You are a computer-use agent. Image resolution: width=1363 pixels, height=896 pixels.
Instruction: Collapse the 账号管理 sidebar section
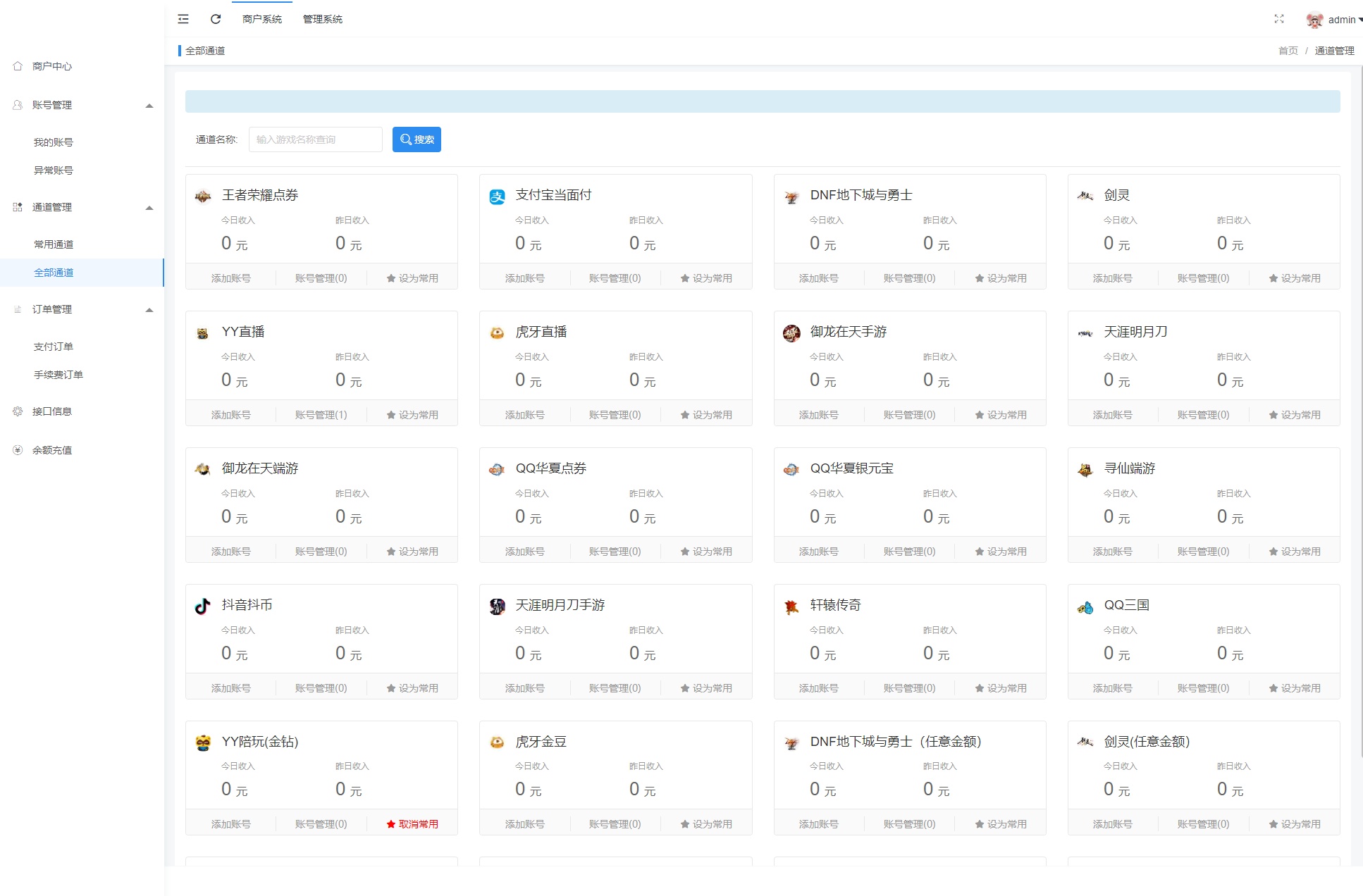click(x=149, y=106)
